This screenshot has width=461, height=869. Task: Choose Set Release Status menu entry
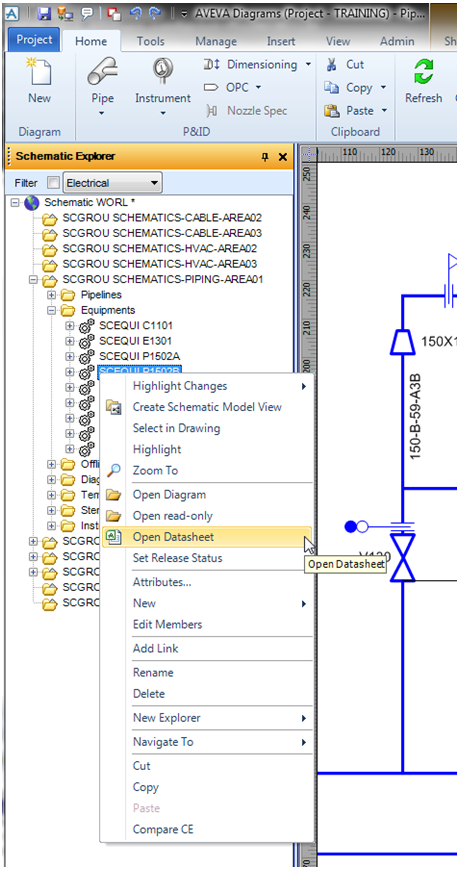click(207, 558)
